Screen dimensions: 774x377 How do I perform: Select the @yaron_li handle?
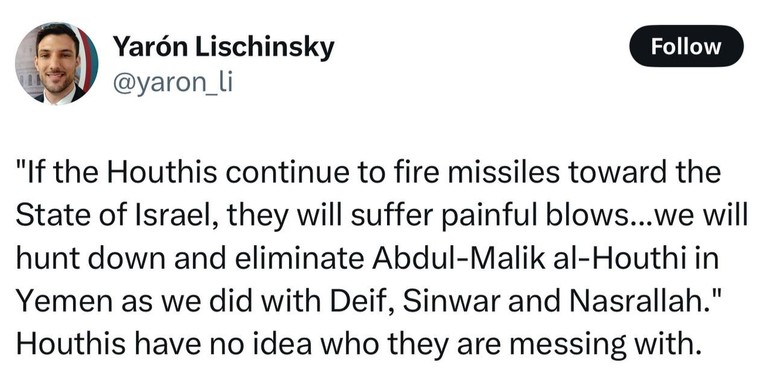173,84
